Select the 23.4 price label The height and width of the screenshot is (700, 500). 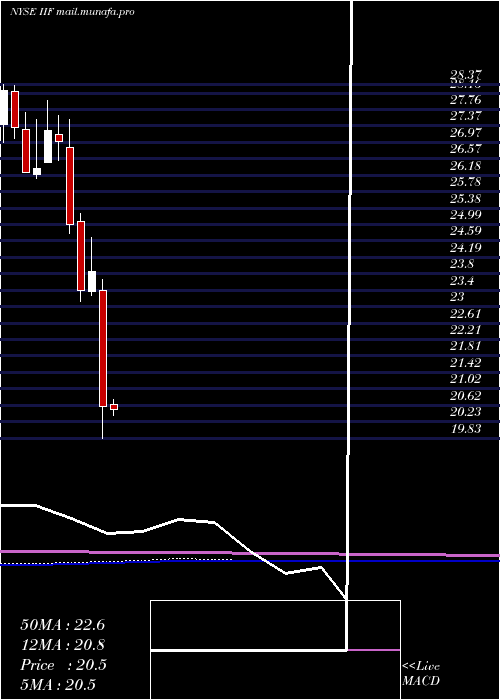point(462,281)
